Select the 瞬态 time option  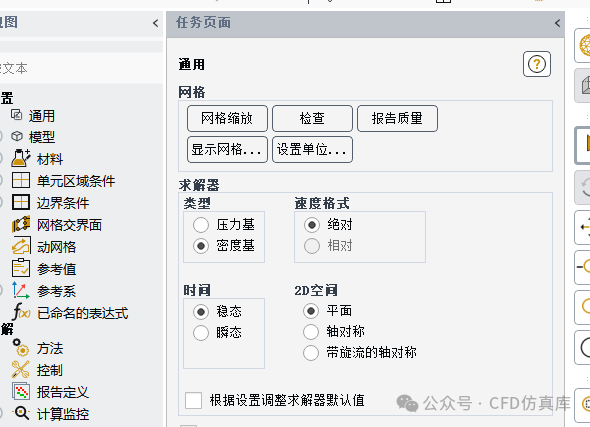(201, 333)
